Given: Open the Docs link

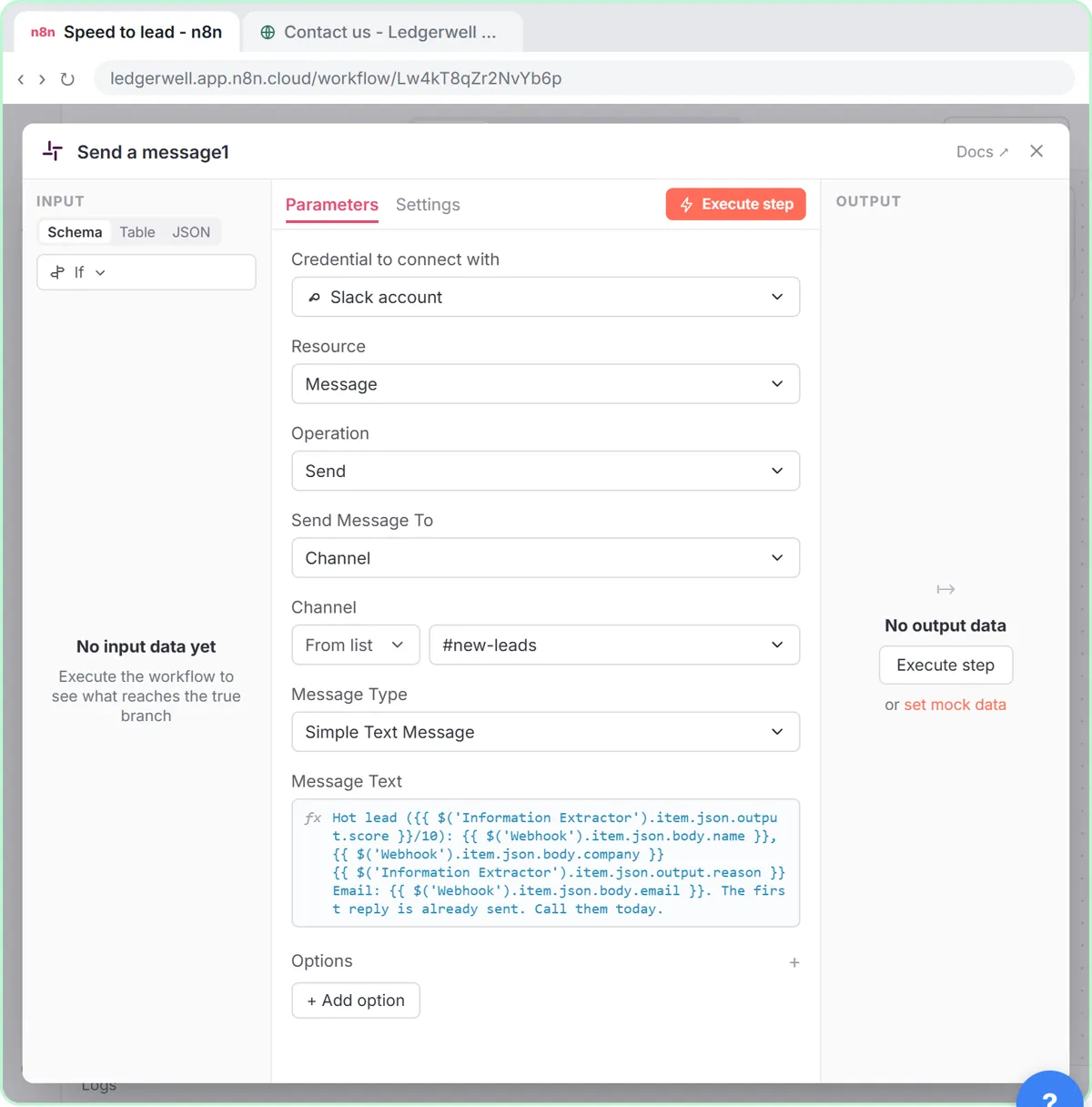Looking at the screenshot, I should [982, 152].
